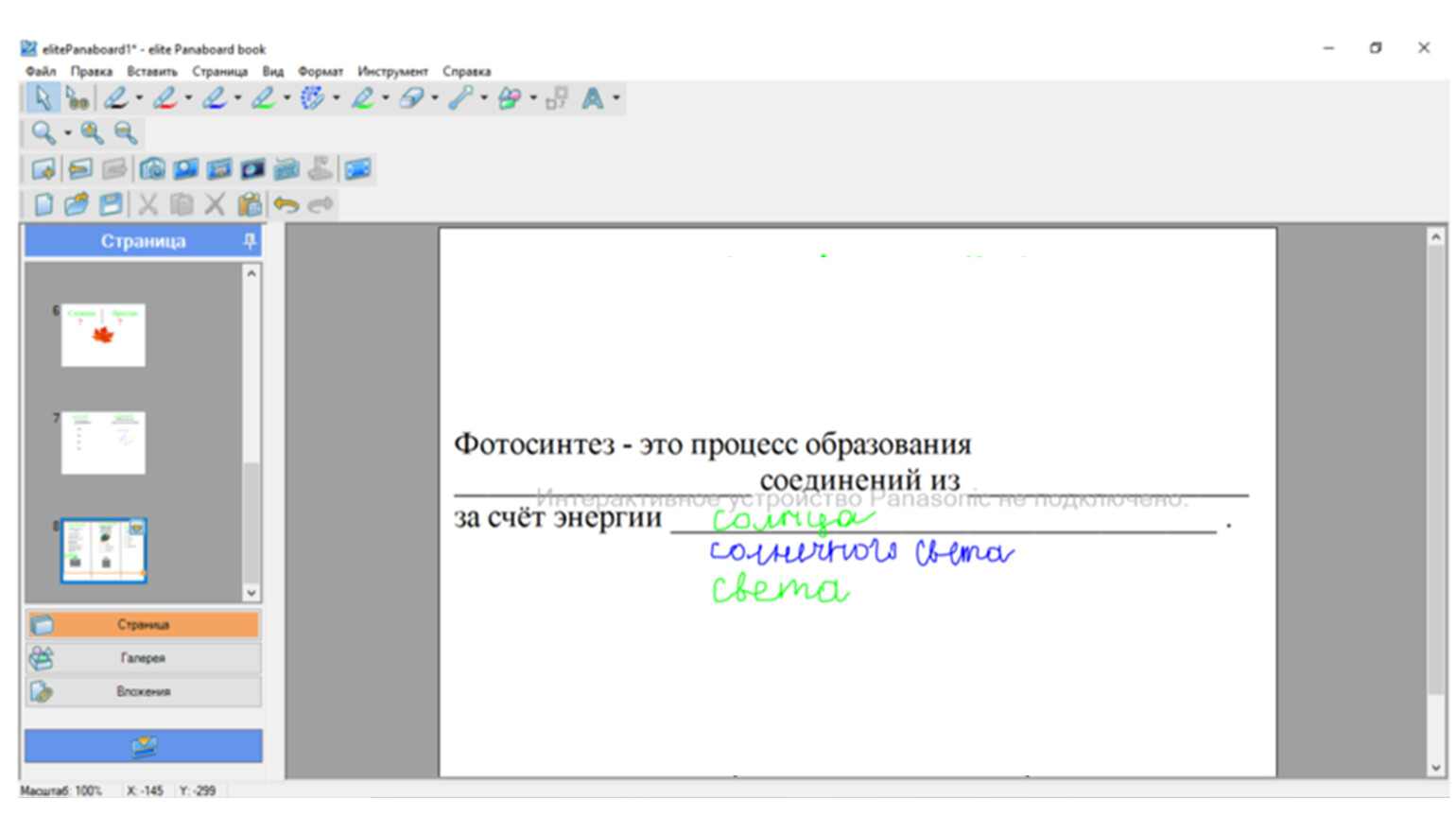The image size is (1456, 817).
Task: Open the Вложения panel
Action: point(143,691)
